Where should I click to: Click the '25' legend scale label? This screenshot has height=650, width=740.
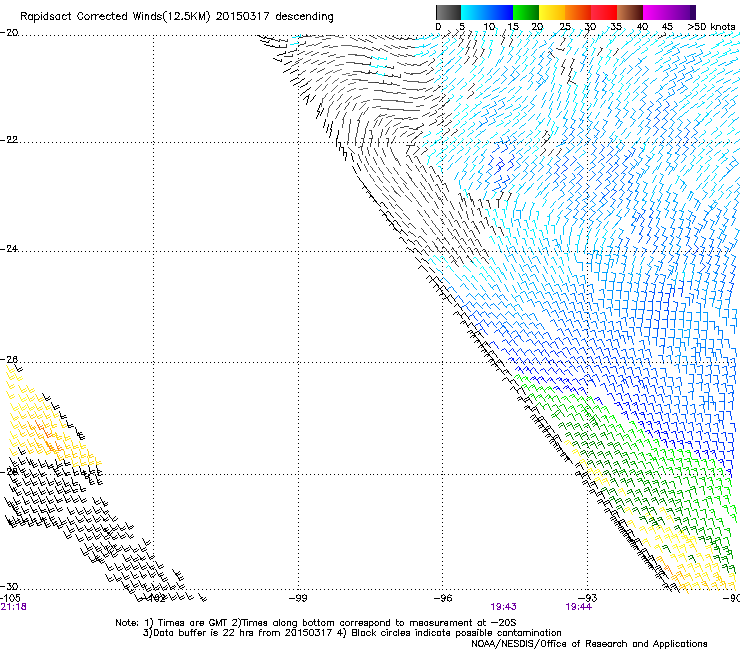(565, 27)
